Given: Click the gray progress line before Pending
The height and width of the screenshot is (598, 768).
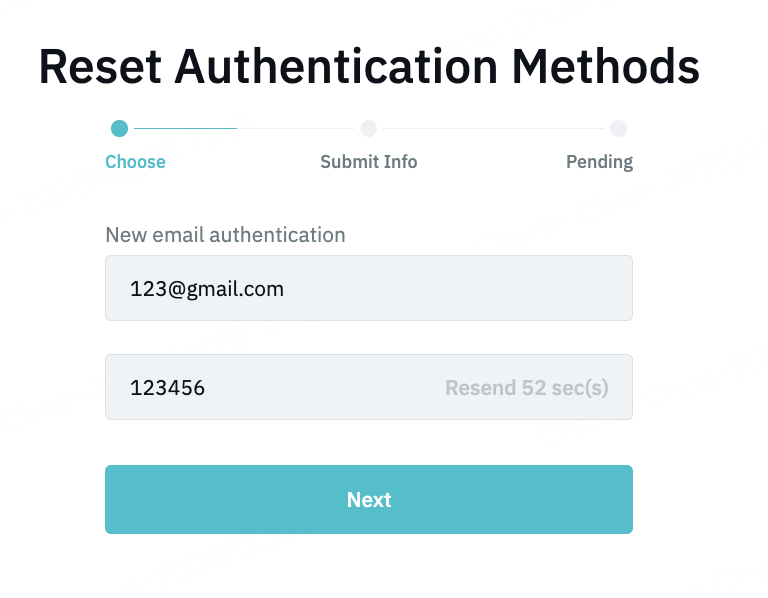Looking at the screenshot, I should (495, 128).
